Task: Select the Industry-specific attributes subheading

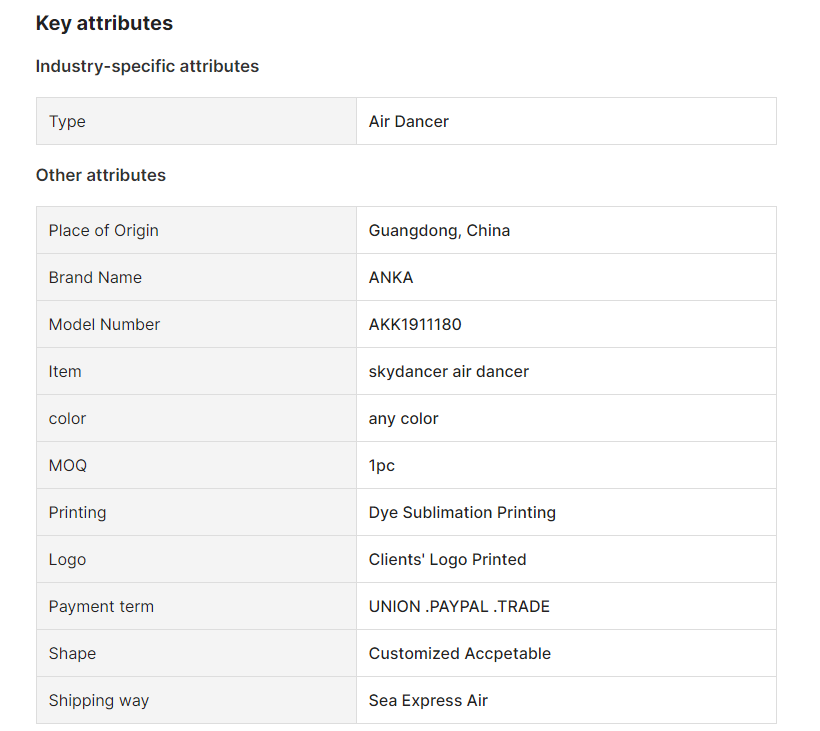Action: click(147, 66)
